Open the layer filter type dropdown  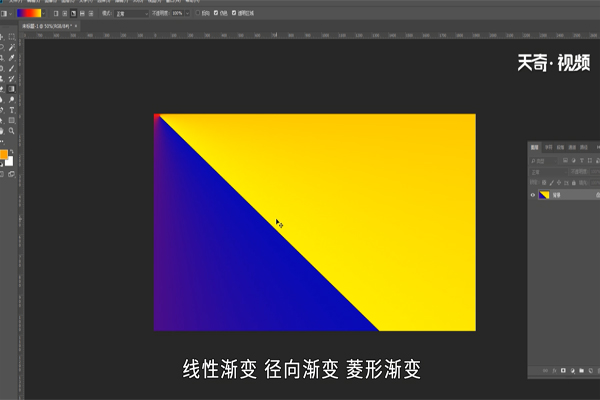(x=545, y=161)
